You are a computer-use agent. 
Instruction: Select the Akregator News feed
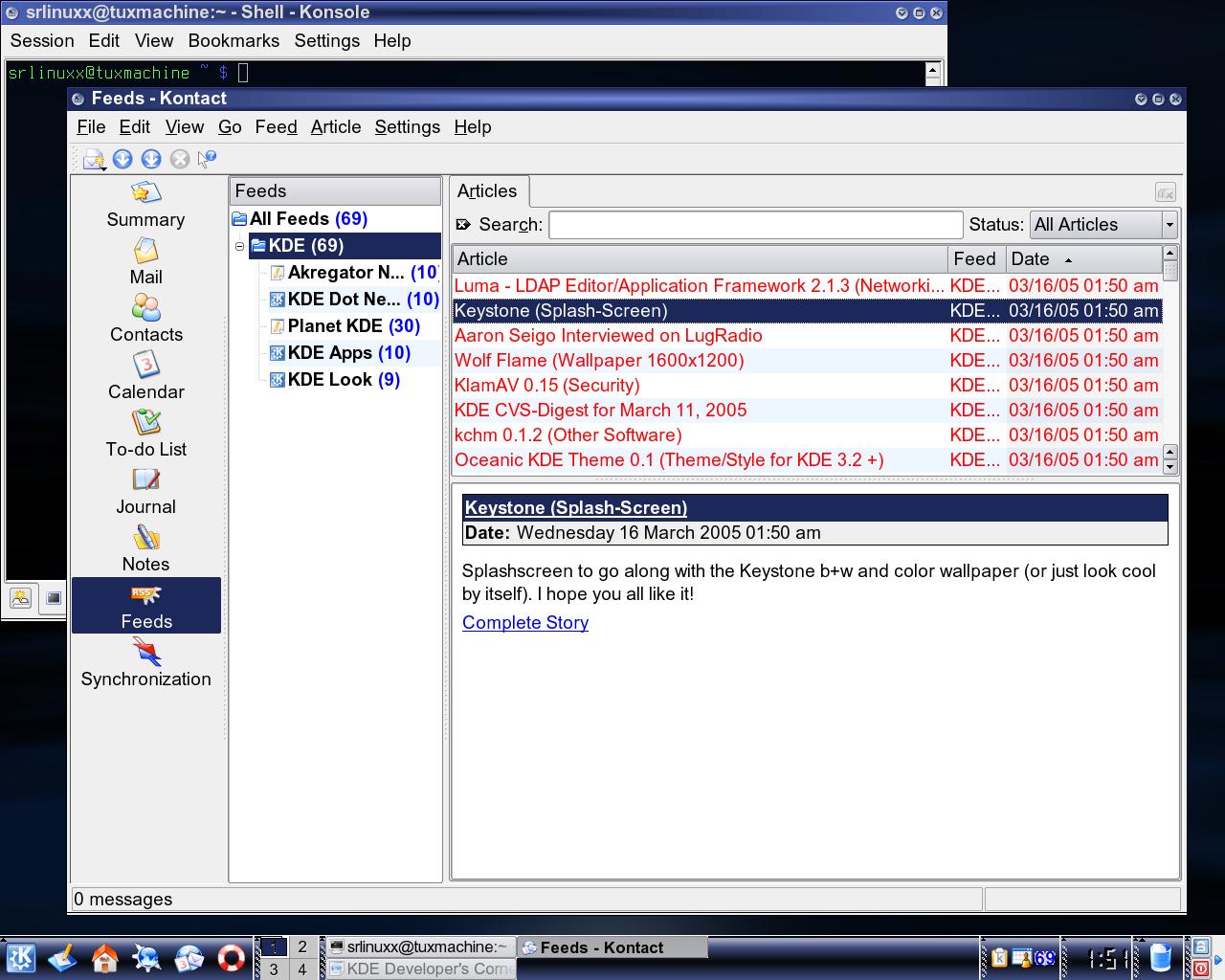(x=353, y=273)
